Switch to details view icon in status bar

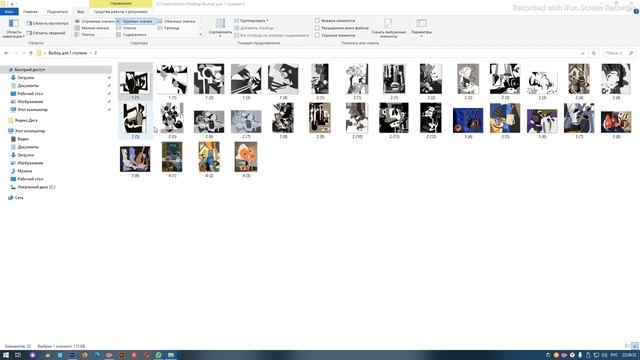627,346
